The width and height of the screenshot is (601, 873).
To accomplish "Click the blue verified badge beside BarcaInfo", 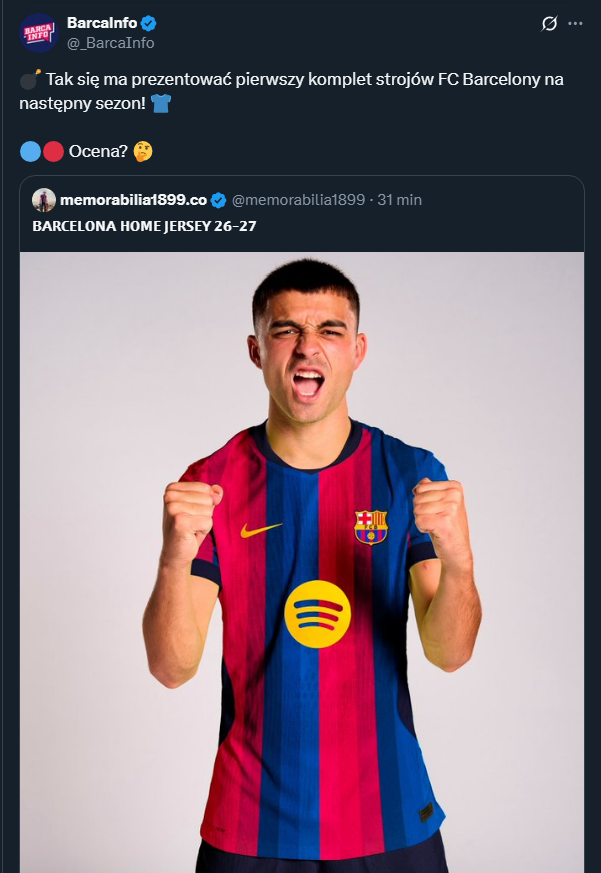I will click(148, 23).
